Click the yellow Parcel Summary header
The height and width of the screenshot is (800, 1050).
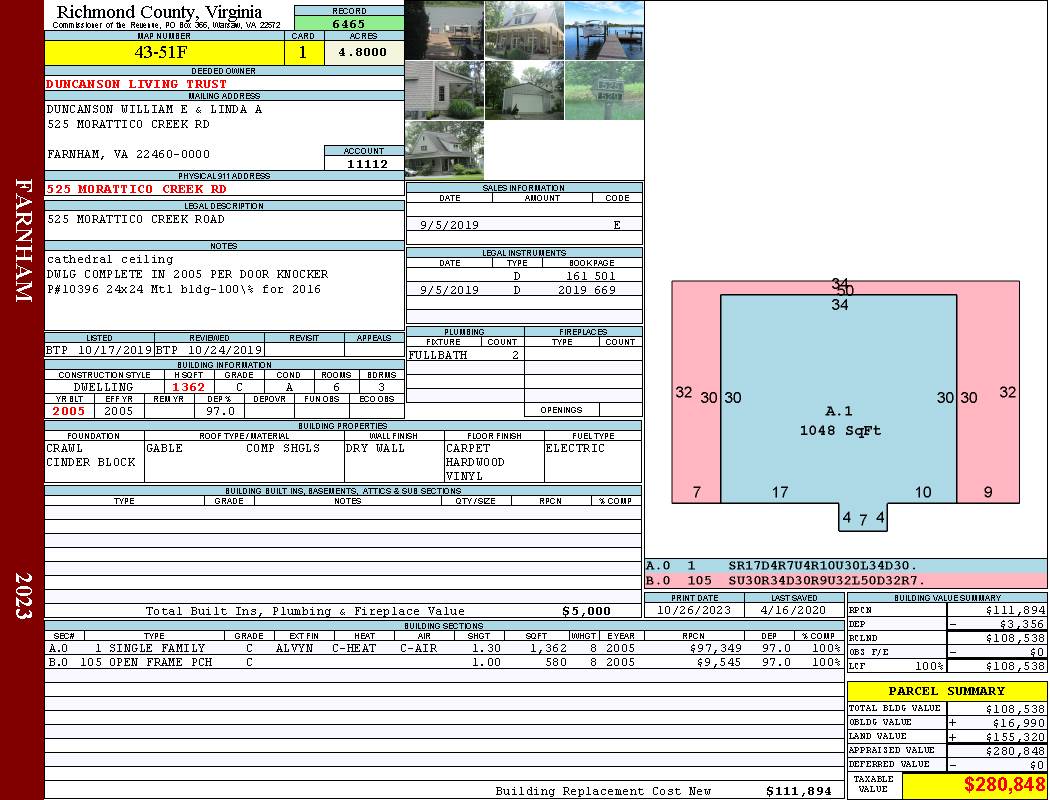[x=946, y=691]
